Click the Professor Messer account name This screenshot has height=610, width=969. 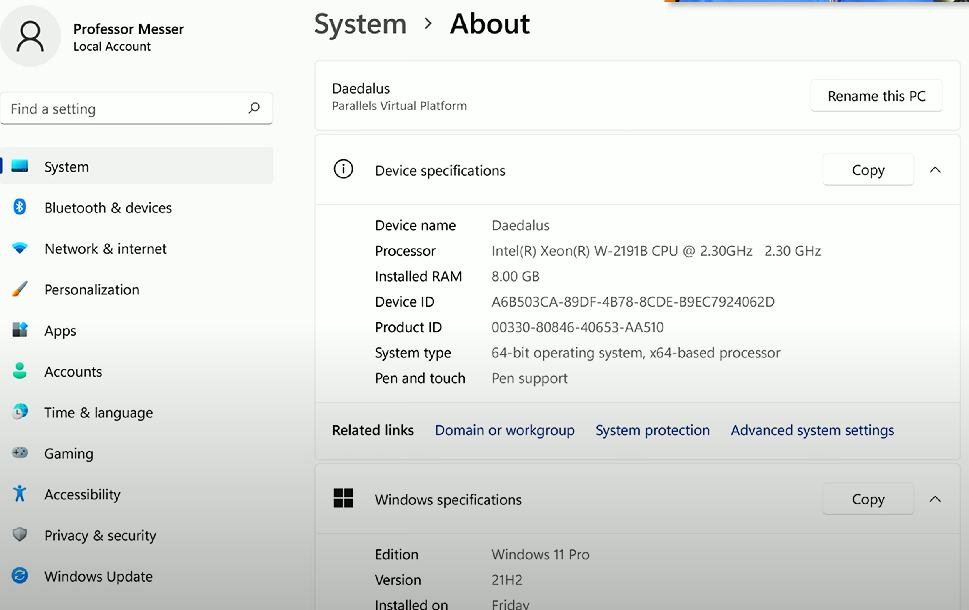(129, 29)
